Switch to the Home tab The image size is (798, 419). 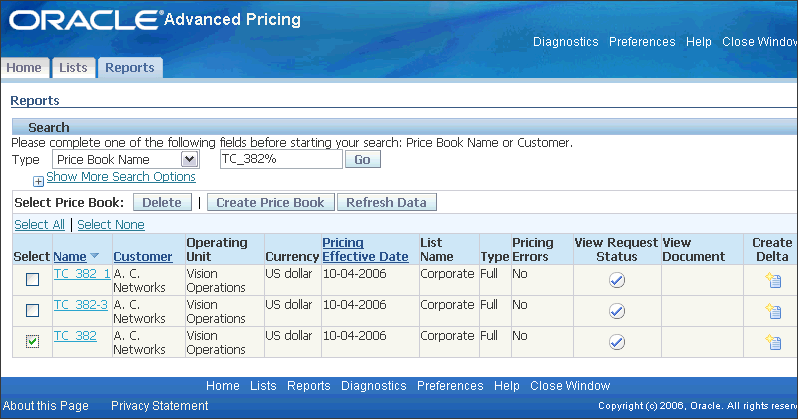tap(24, 68)
